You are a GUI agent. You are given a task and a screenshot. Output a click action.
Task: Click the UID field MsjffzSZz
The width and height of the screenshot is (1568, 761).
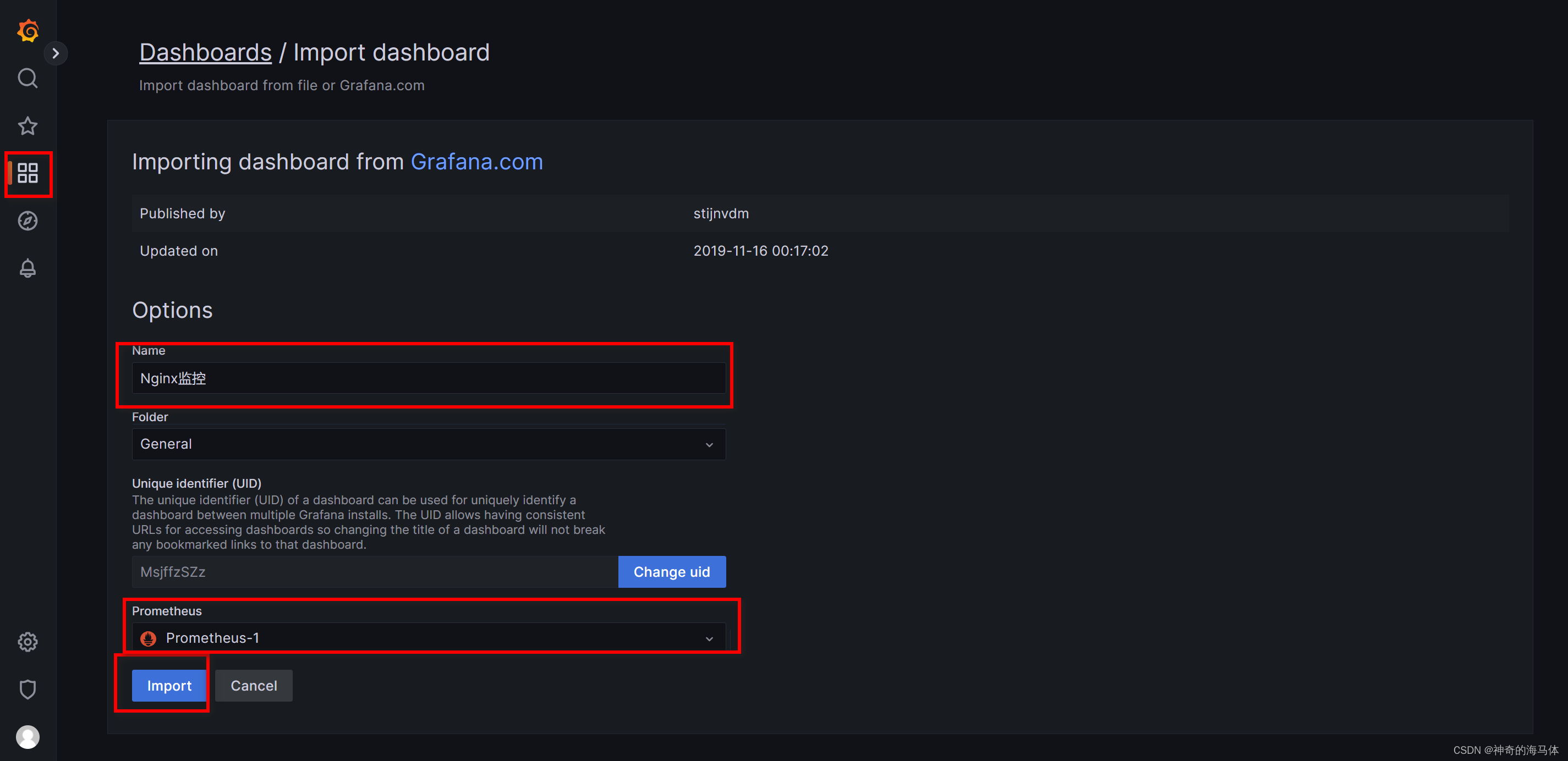click(x=375, y=572)
